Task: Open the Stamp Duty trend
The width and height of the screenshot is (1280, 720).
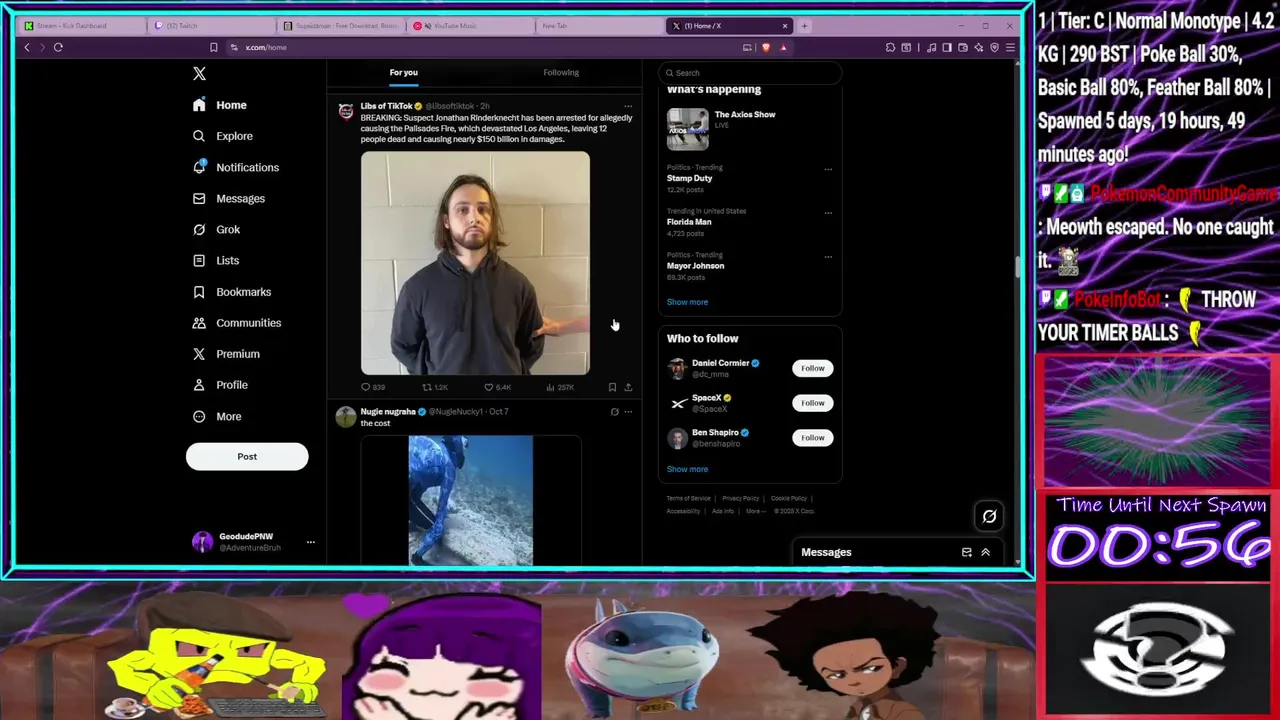Action: coord(689,178)
